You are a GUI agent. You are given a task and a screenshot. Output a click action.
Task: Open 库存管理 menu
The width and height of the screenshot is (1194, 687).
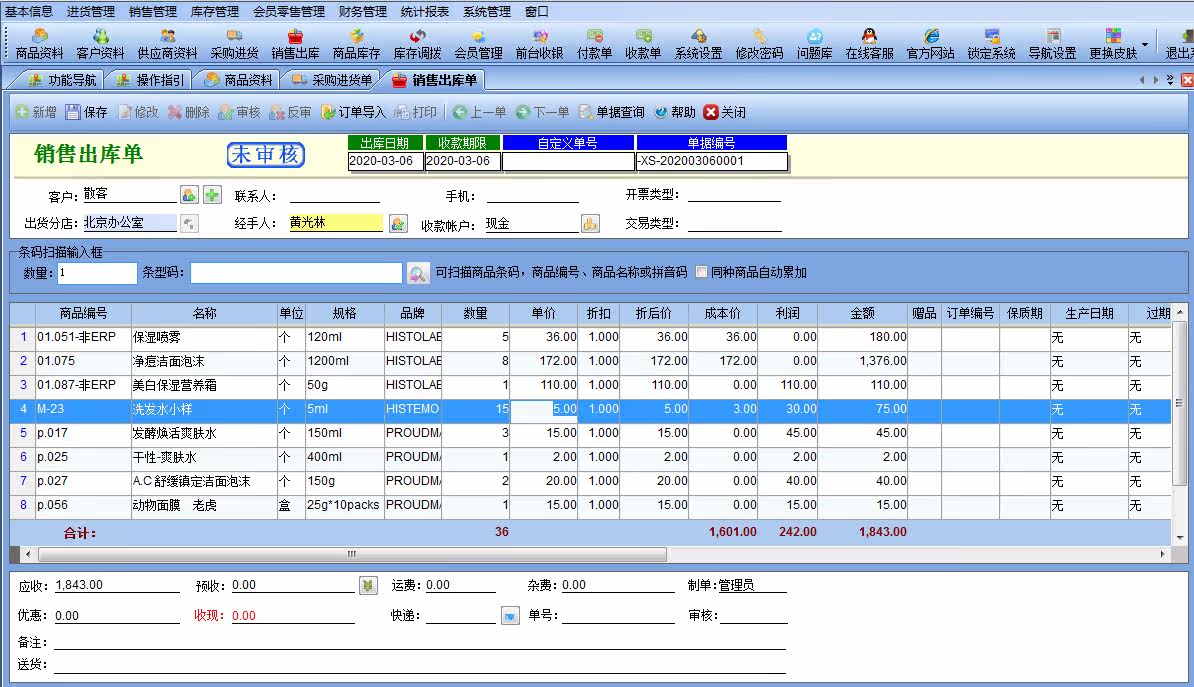click(215, 11)
